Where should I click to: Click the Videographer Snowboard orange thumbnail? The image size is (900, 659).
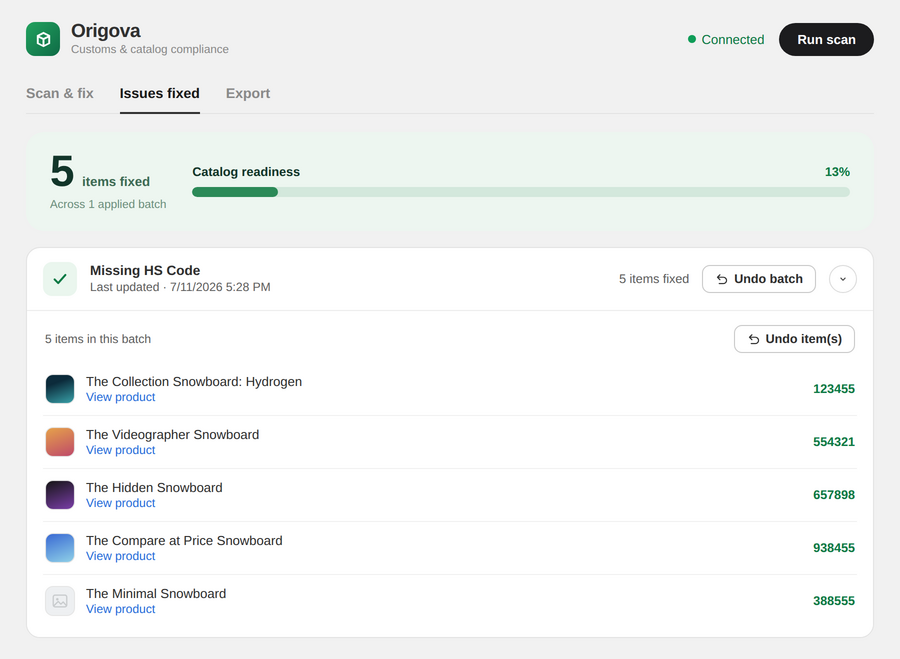click(60, 442)
